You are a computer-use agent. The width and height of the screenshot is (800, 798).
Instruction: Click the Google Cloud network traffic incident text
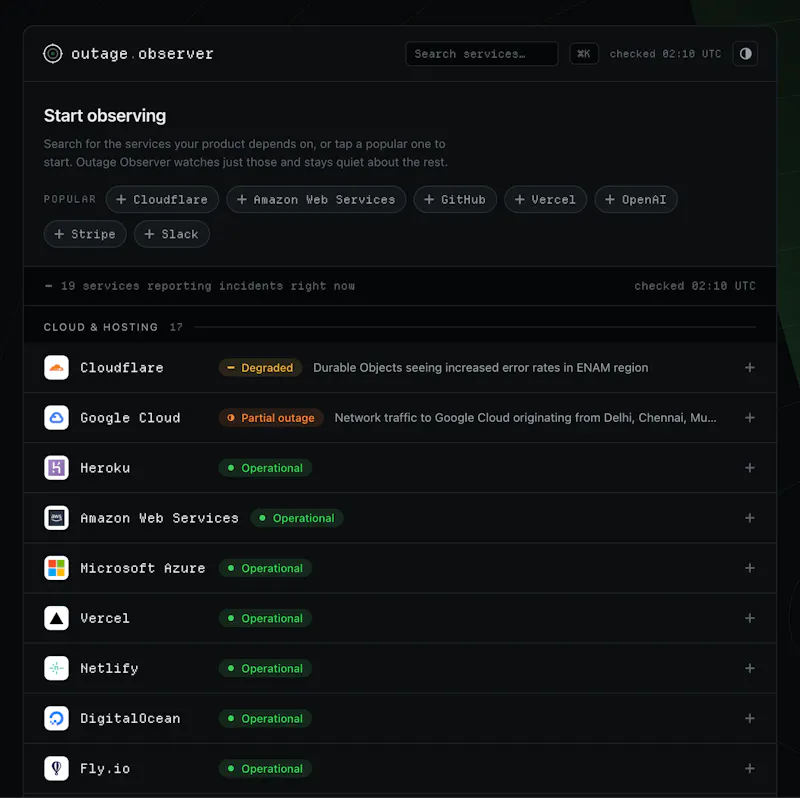coord(526,417)
